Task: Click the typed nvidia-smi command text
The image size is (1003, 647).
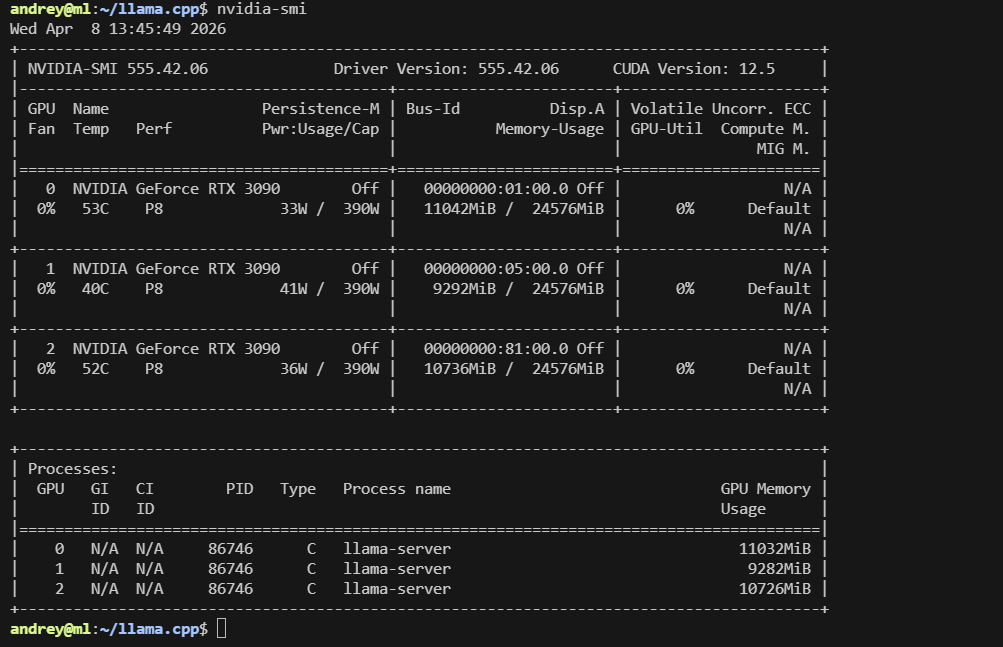Action: (x=262, y=9)
